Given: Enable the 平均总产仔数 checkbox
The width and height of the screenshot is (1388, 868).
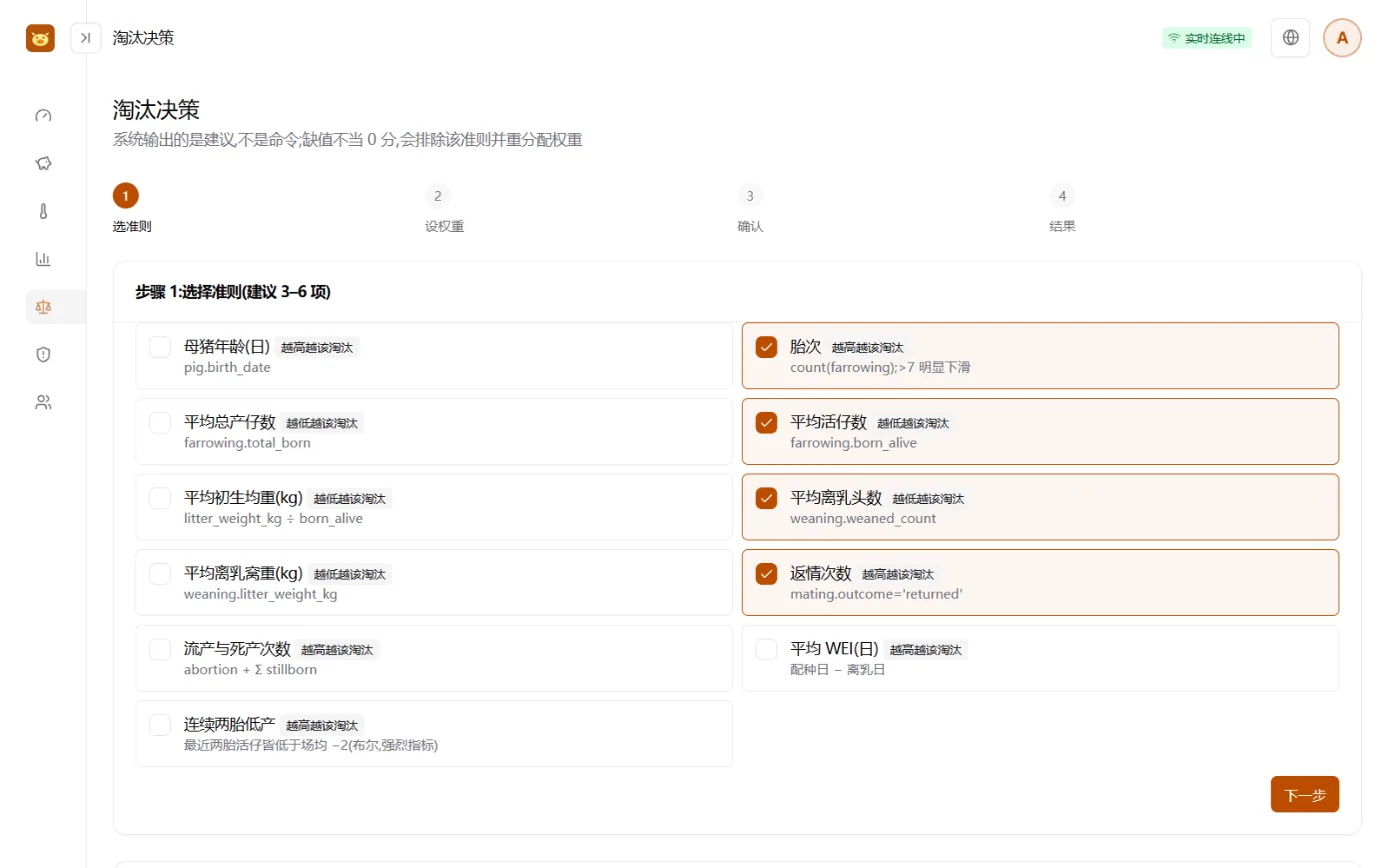Looking at the screenshot, I should click(160, 423).
